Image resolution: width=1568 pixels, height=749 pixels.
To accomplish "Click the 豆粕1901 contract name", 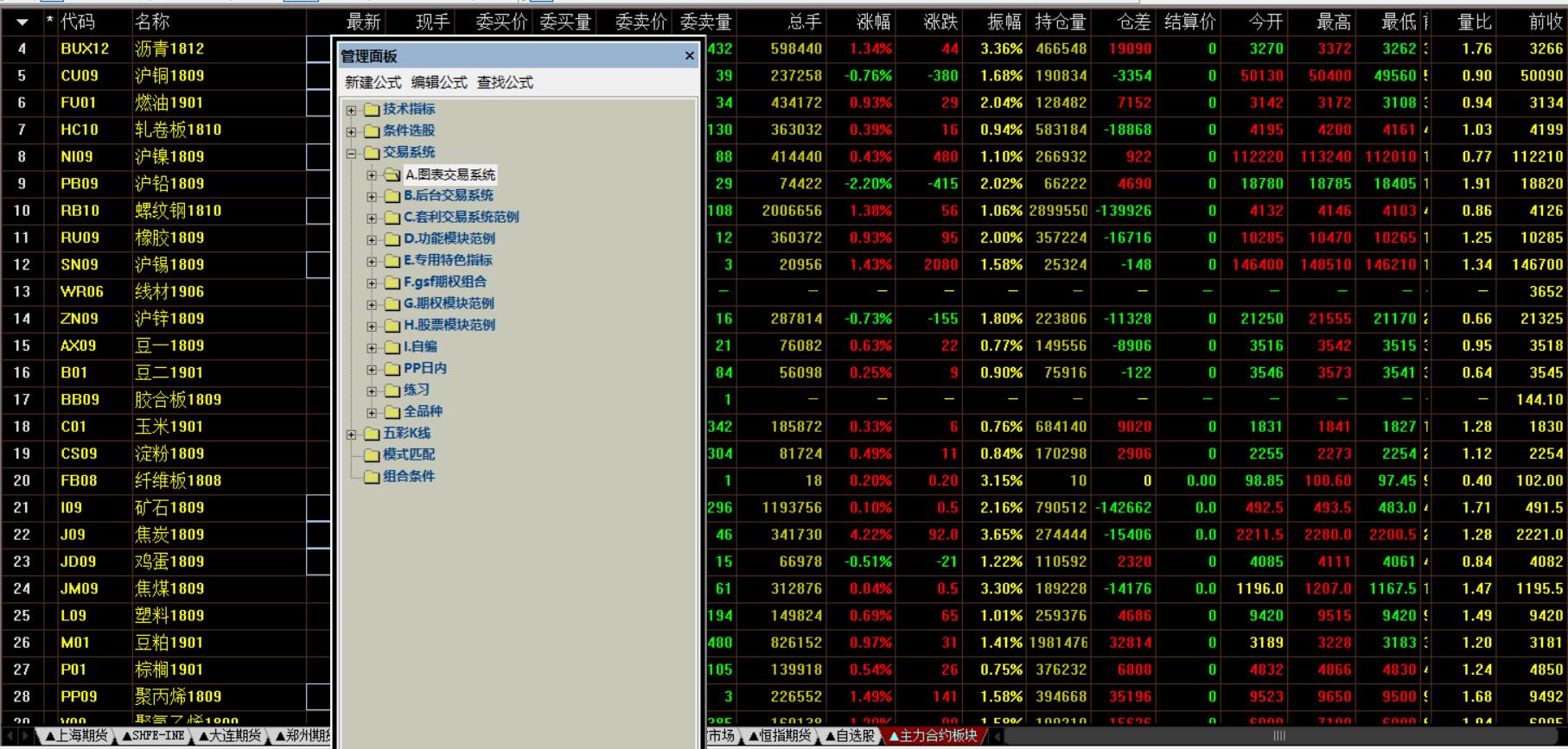I will point(169,643).
